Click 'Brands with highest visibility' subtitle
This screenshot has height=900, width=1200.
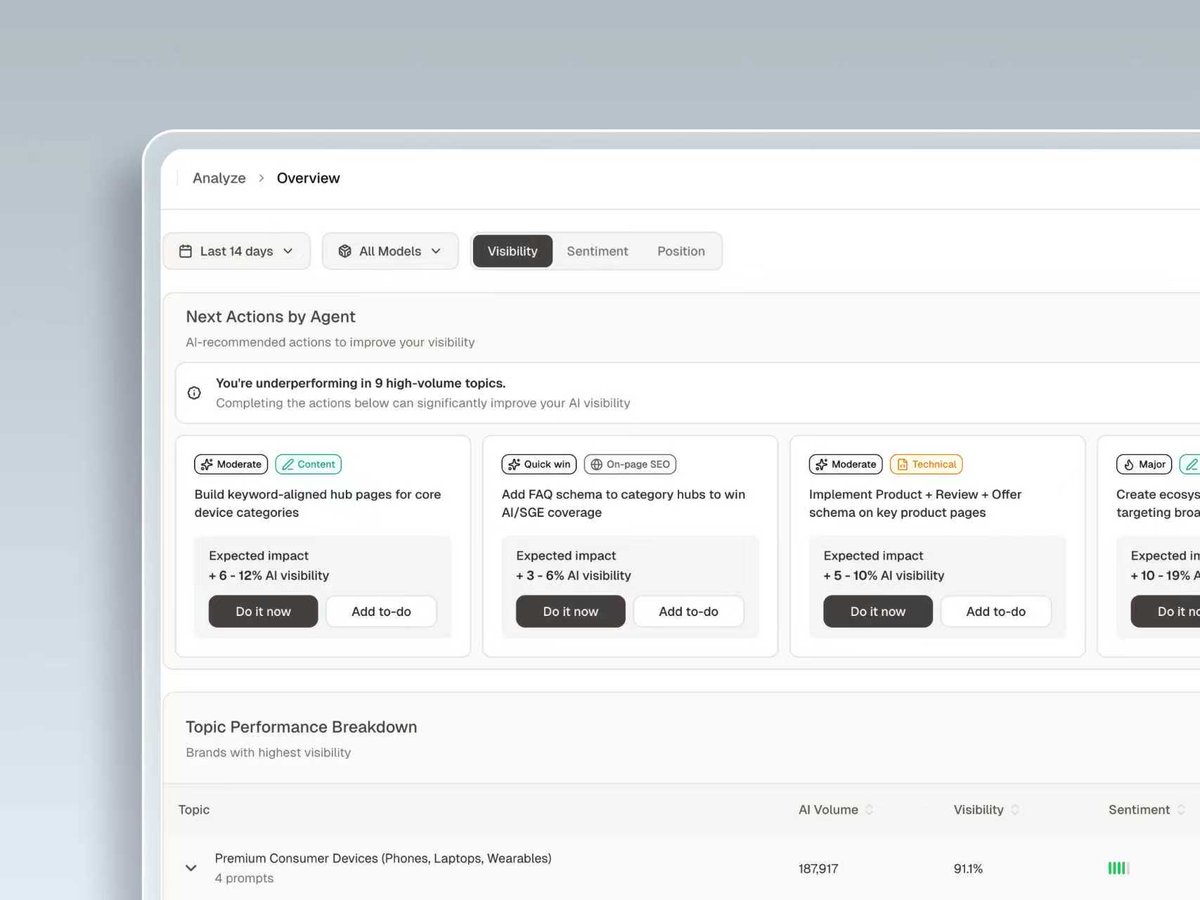pos(268,752)
